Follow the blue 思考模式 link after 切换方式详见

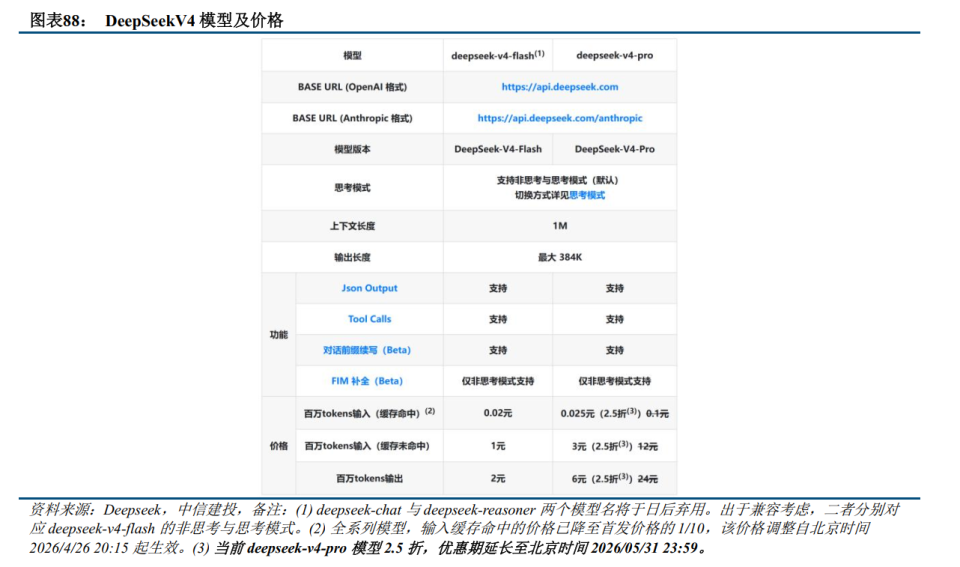coord(587,195)
